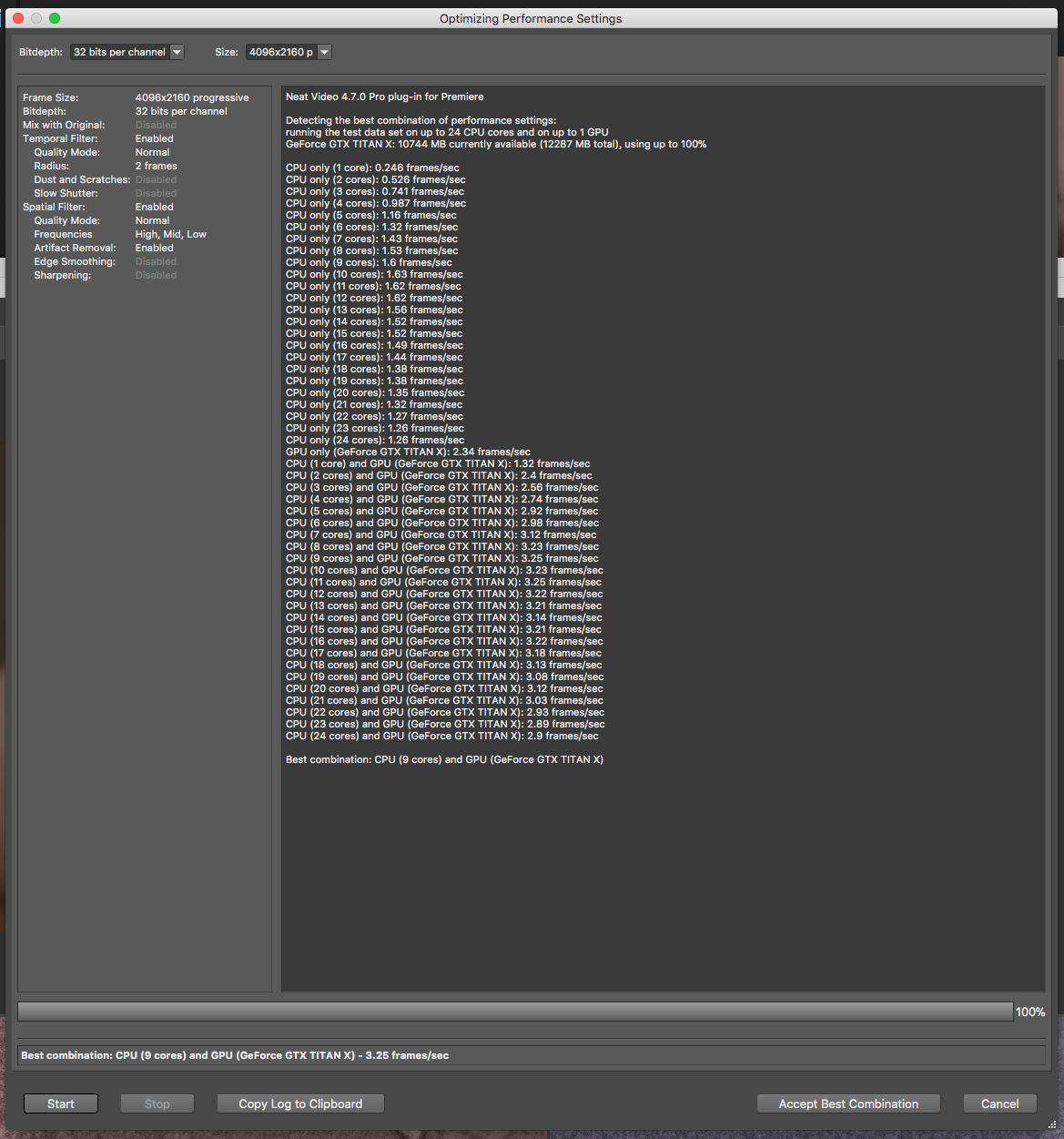Click the Optimizing Performance Settings window title
The image size is (1064, 1139).
coord(531,18)
